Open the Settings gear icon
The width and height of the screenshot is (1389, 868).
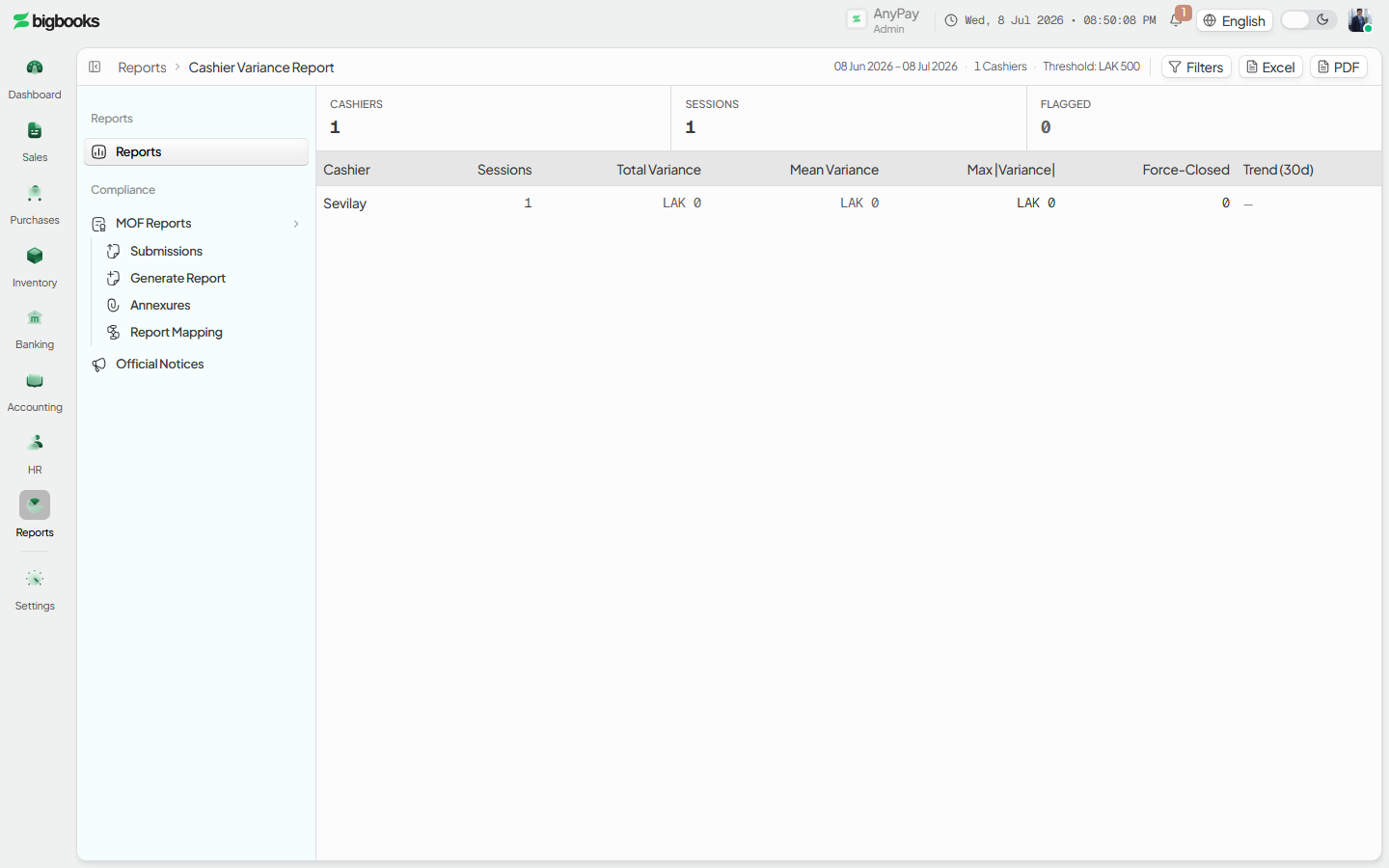[x=35, y=579]
